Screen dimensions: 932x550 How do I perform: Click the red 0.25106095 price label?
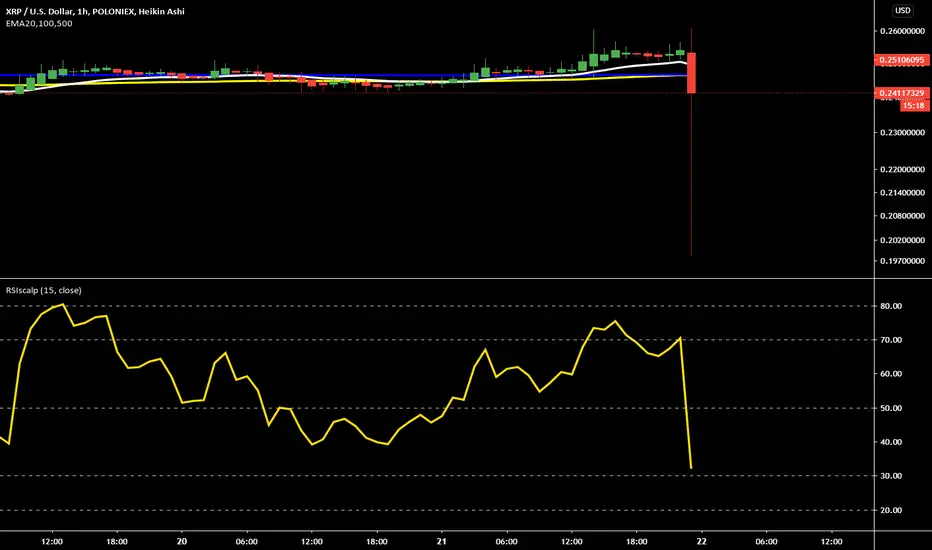tap(902, 60)
